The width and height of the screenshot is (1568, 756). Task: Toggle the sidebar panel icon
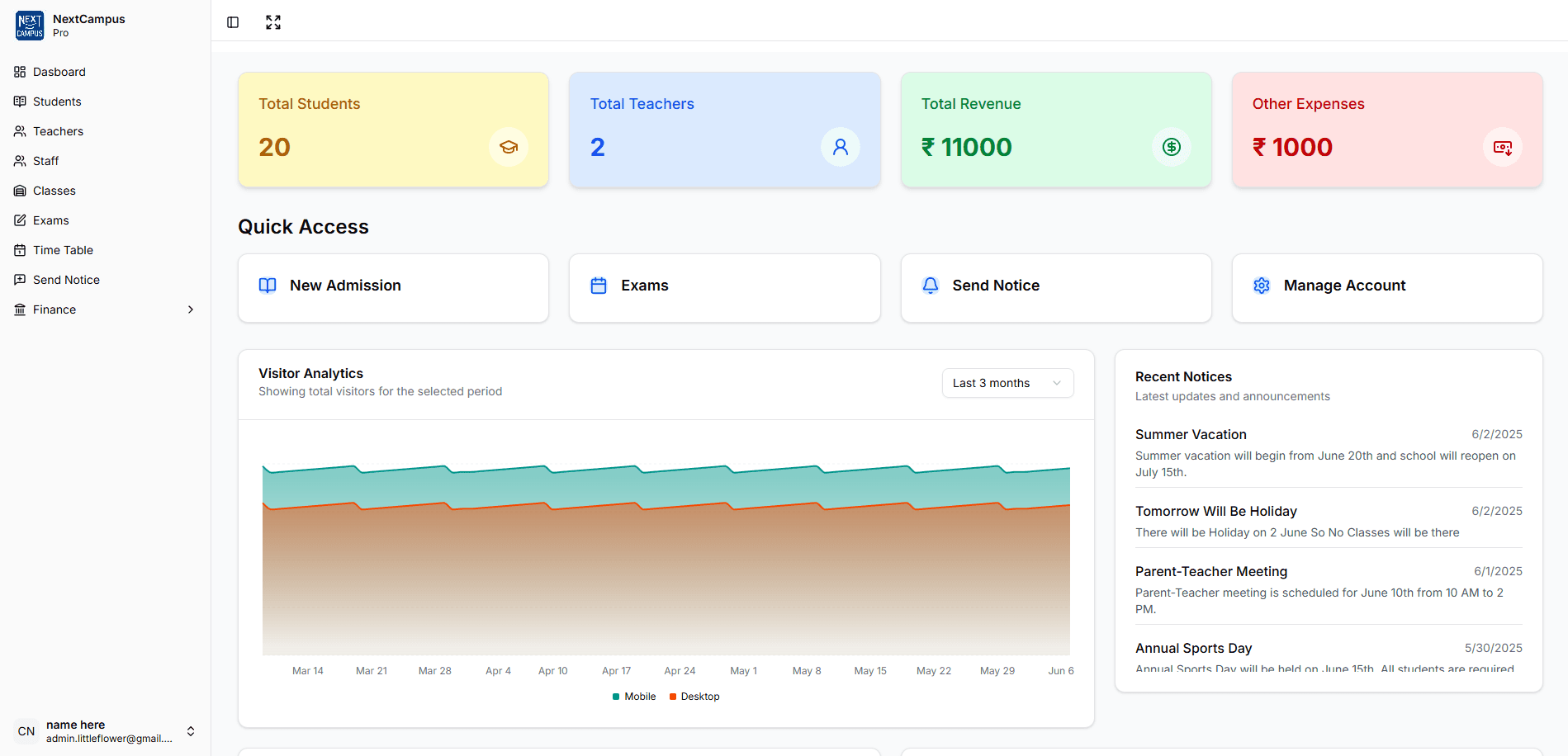click(233, 22)
